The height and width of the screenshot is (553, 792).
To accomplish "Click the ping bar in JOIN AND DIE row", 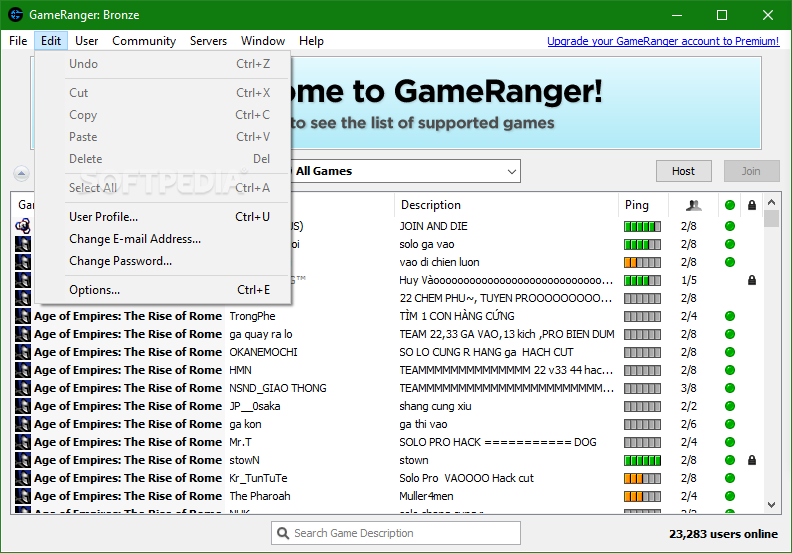I will click(642, 226).
